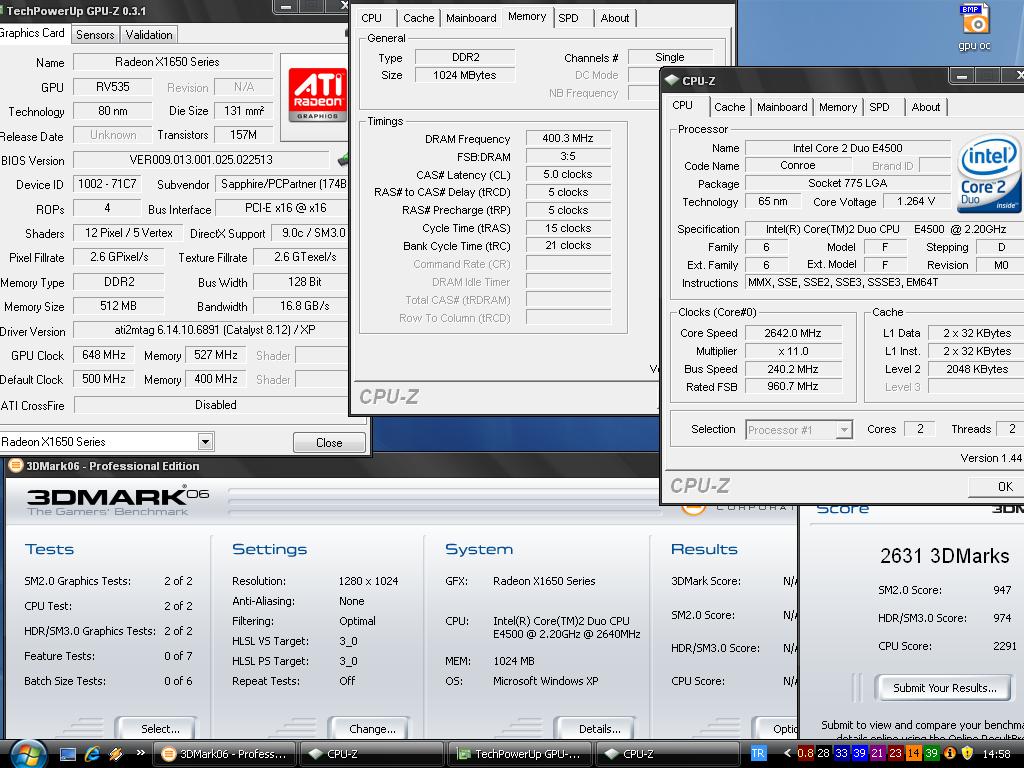Image resolution: width=1024 pixels, height=768 pixels.
Task: Activate the last CPU-Z taskbar button
Action: tap(667, 754)
